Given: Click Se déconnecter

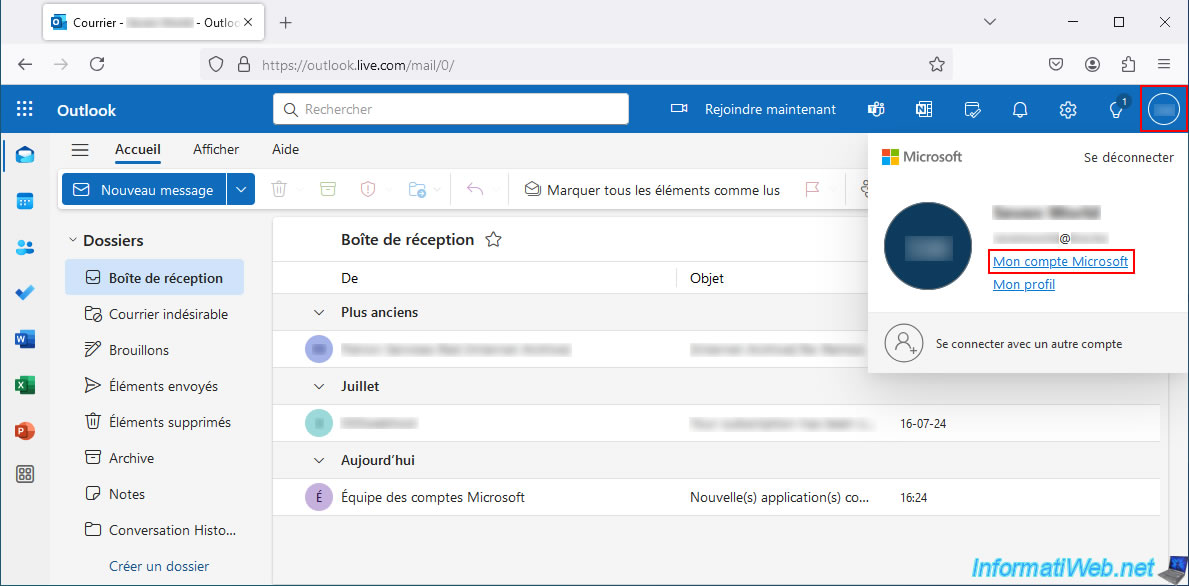Looking at the screenshot, I should (x=1128, y=158).
